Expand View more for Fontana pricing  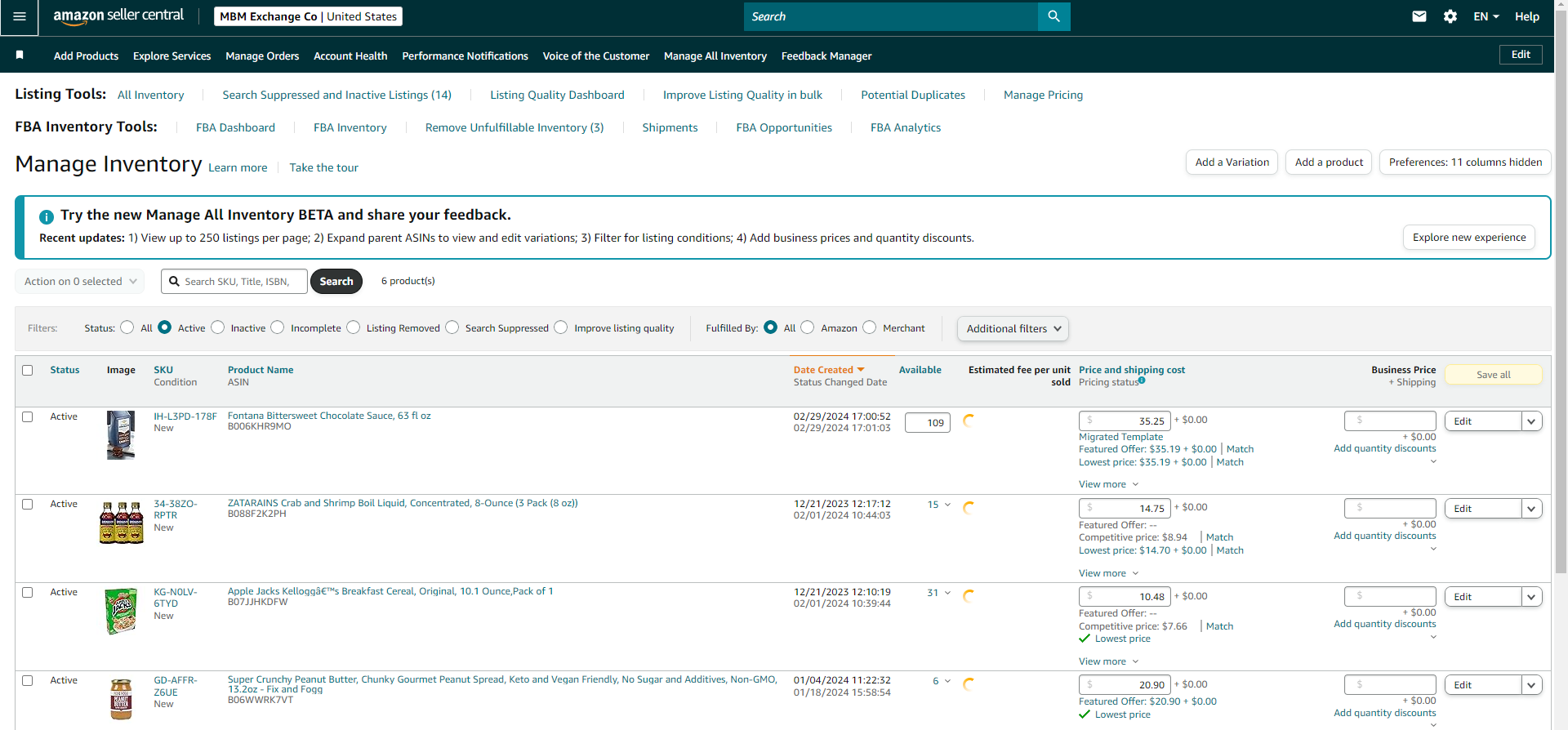pyautogui.click(x=1108, y=484)
